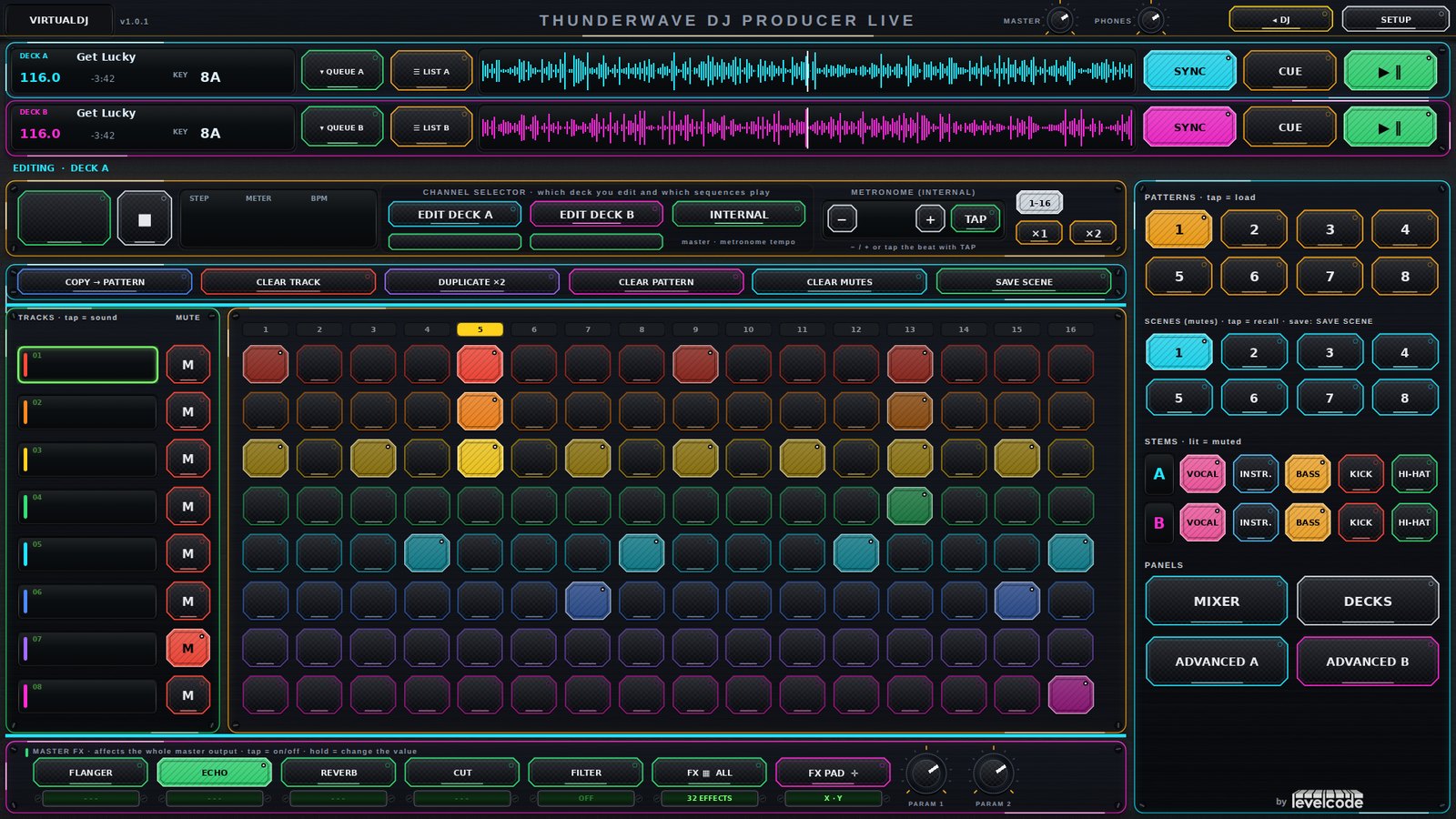Set step range to ×2
Viewport: 1456px width, 819px height.
point(1093,233)
